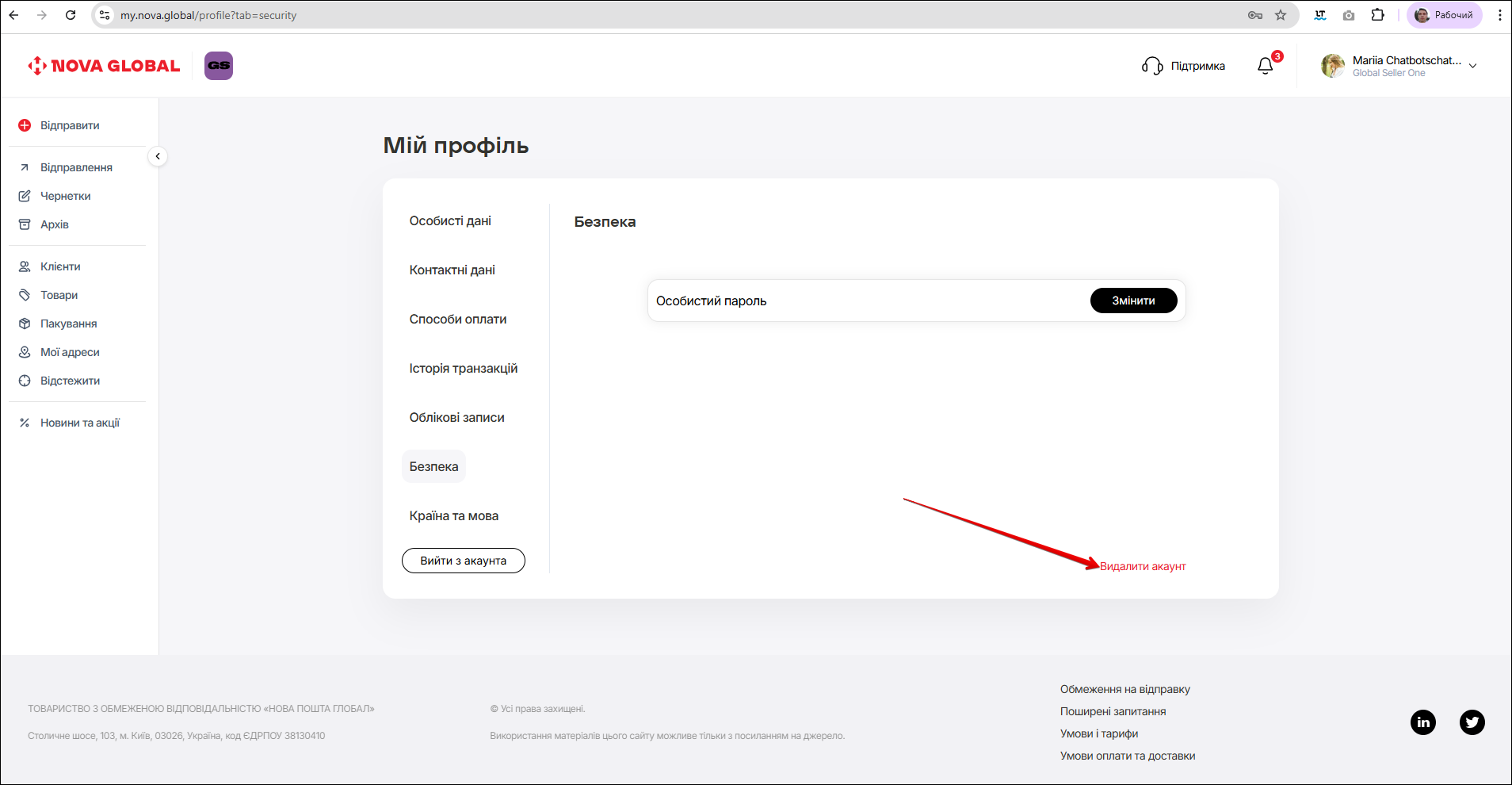Go back in browser
The width and height of the screenshot is (1512, 785).
point(14,15)
